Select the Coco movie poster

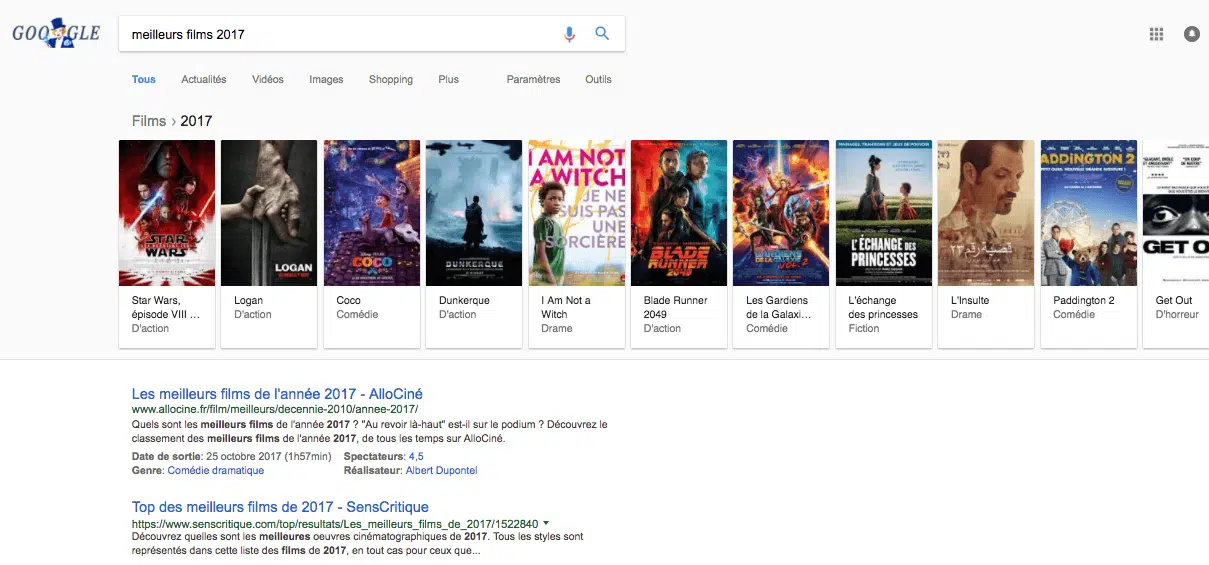[372, 213]
